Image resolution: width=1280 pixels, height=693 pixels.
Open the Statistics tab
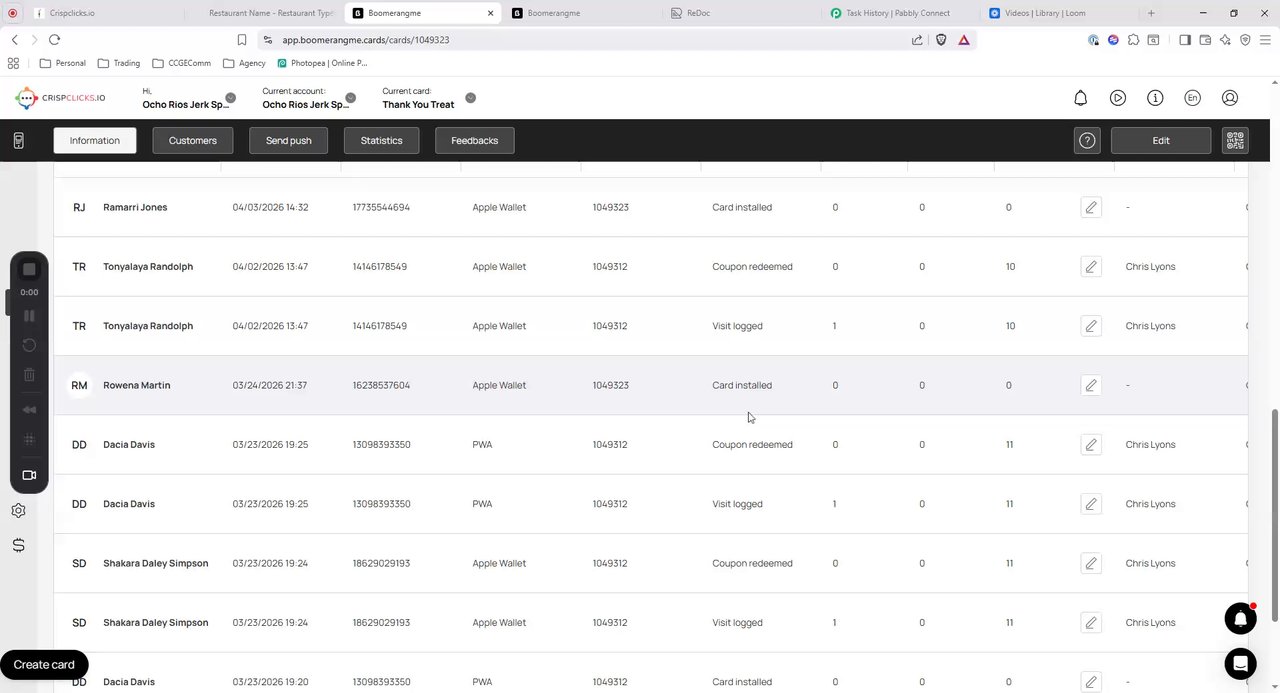click(x=382, y=141)
